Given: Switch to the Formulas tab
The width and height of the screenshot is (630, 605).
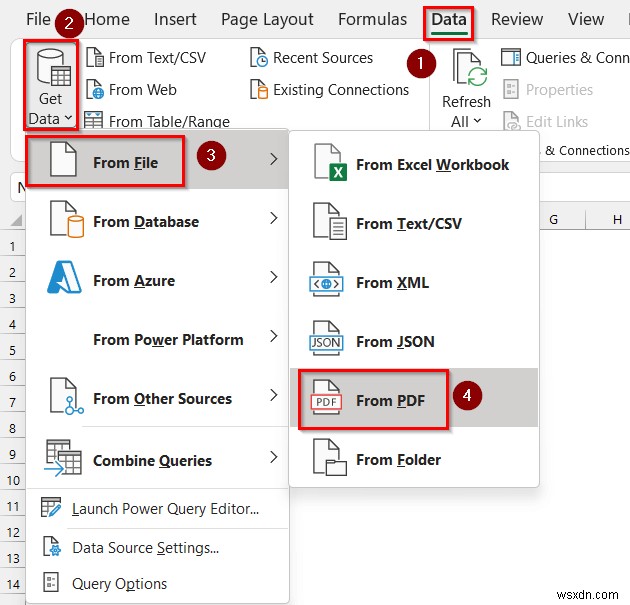Looking at the screenshot, I should coord(372,19).
